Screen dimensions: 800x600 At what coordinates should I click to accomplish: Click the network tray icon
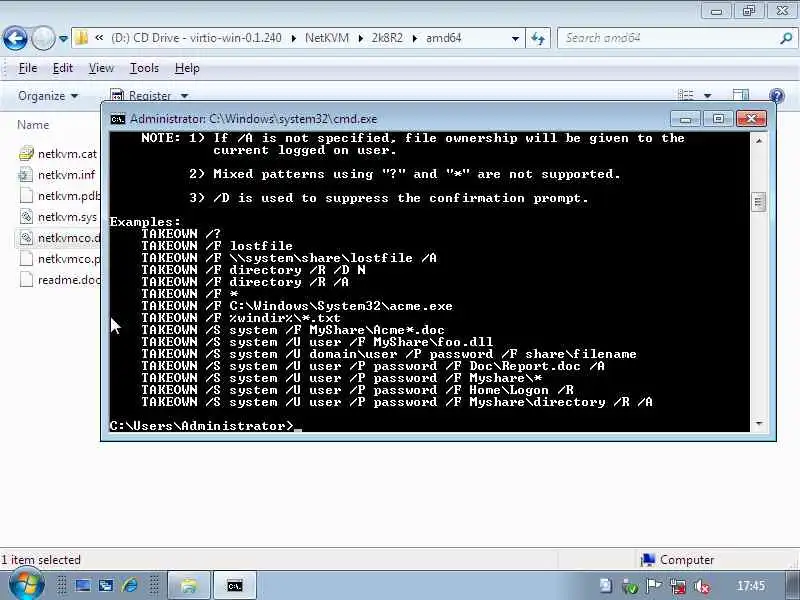tap(678, 586)
